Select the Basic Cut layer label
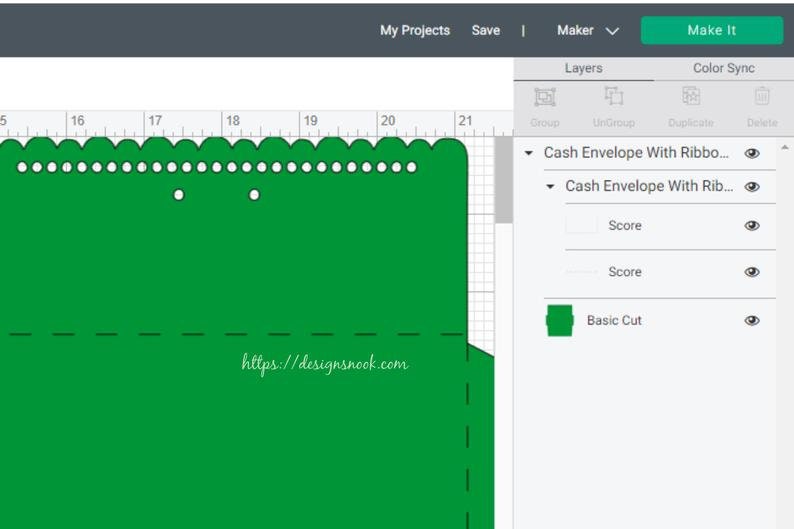The width and height of the screenshot is (794, 529). click(614, 320)
